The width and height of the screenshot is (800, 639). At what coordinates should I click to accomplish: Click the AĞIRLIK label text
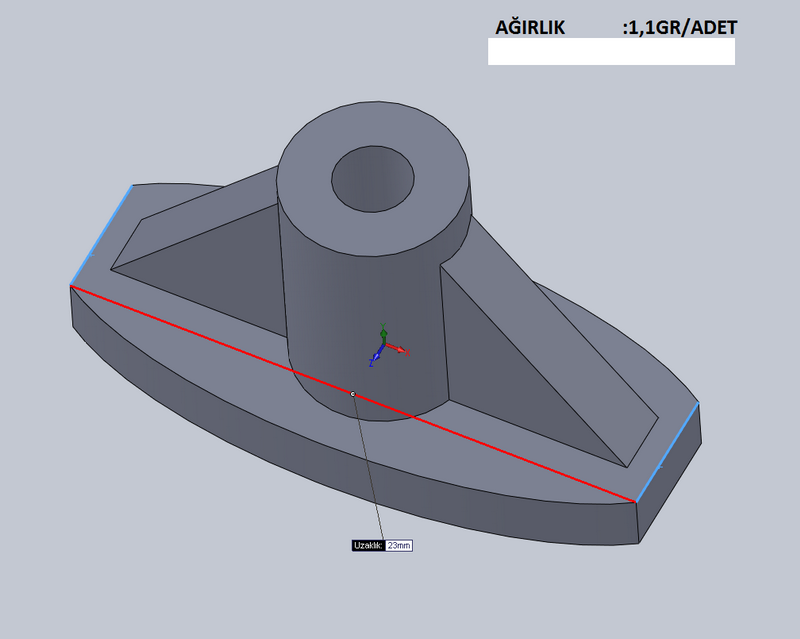click(x=530, y=28)
